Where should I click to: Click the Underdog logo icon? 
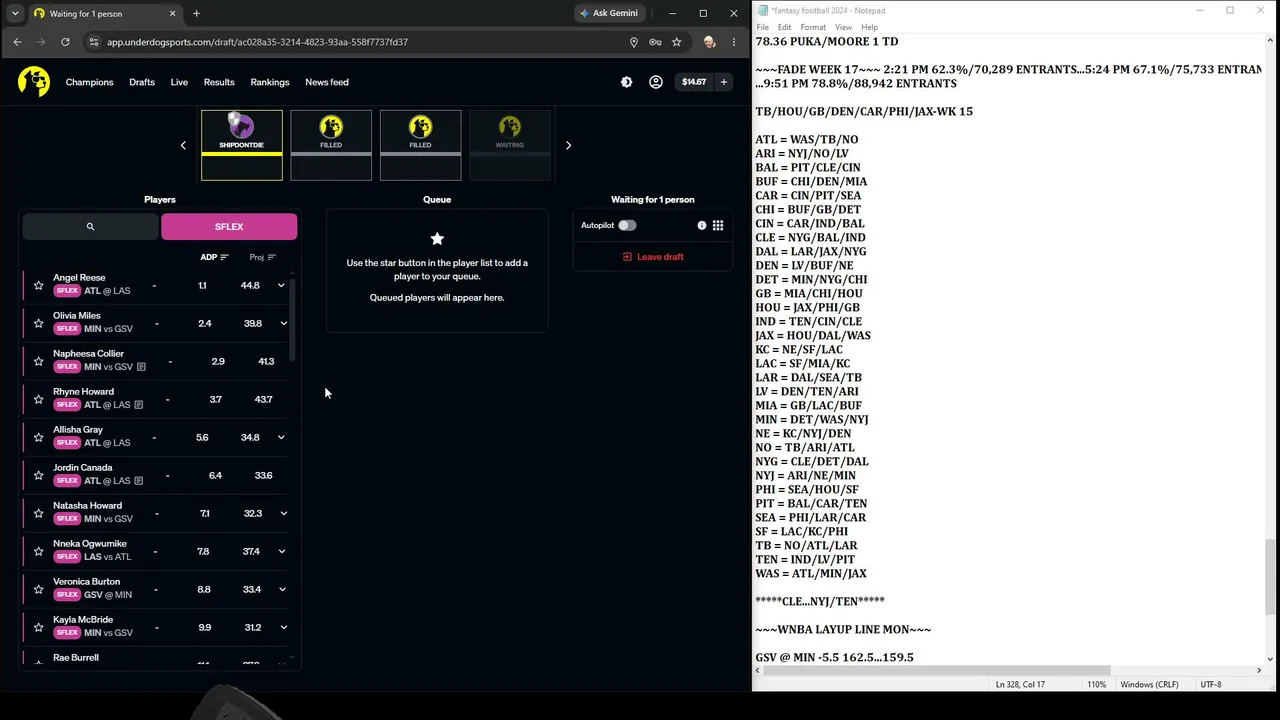click(33, 82)
